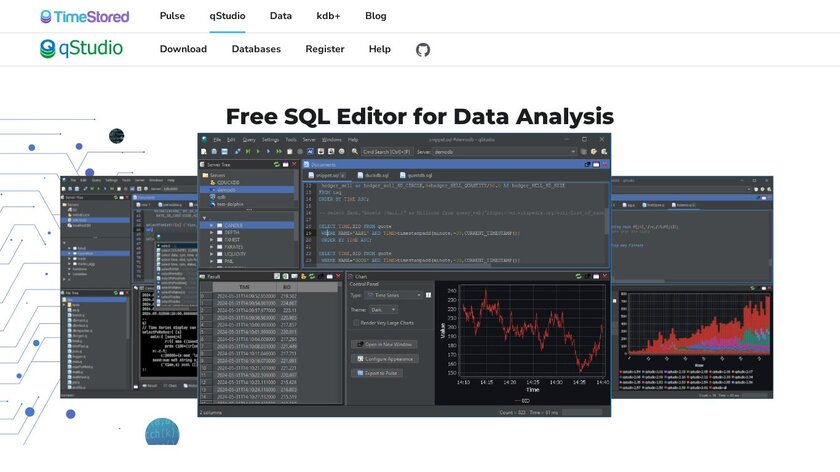The width and height of the screenshot is (840, 472).
Task: Click the qStudio logo
Action: click(81, 49)
